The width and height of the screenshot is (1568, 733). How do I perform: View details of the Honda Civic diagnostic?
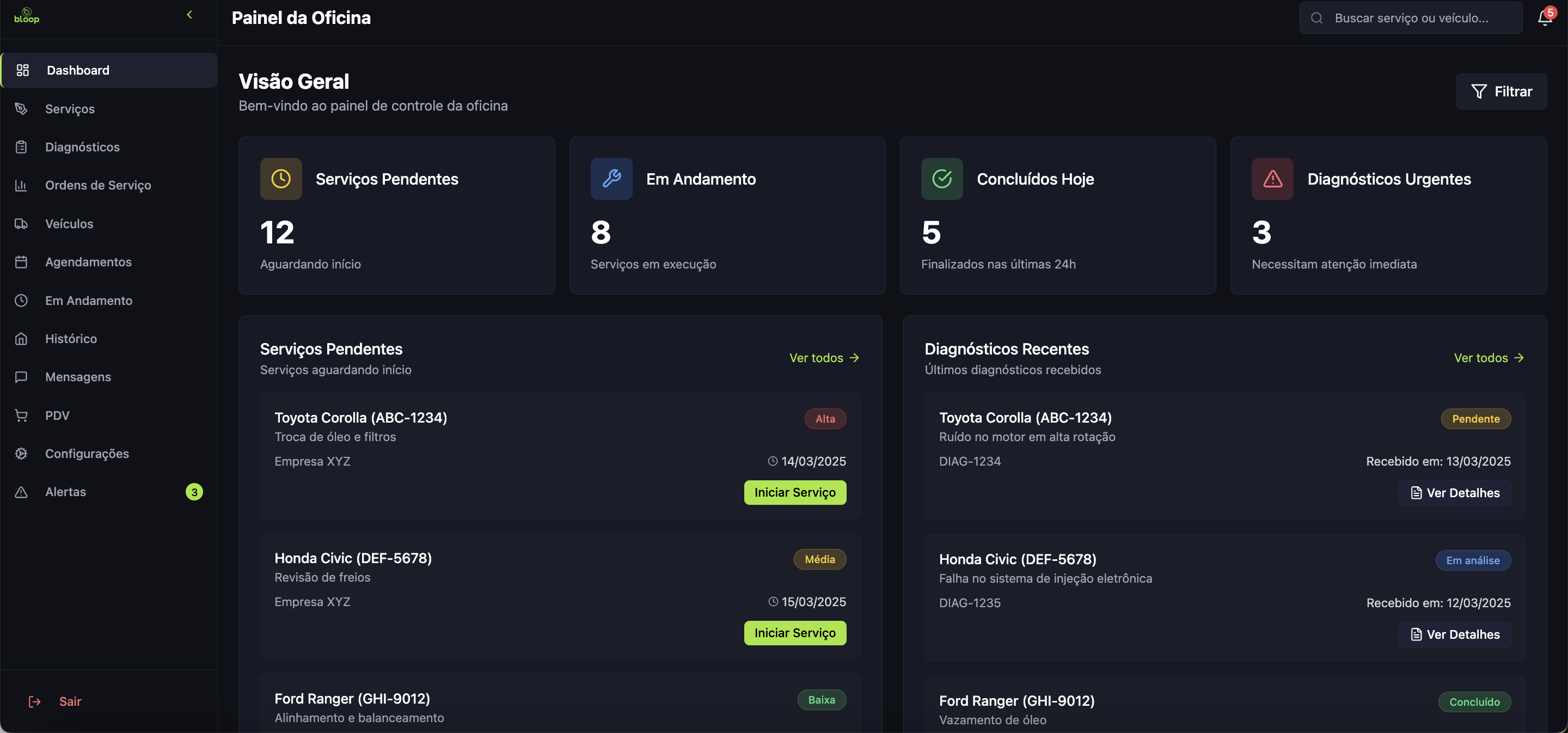tap(1454, 634)
